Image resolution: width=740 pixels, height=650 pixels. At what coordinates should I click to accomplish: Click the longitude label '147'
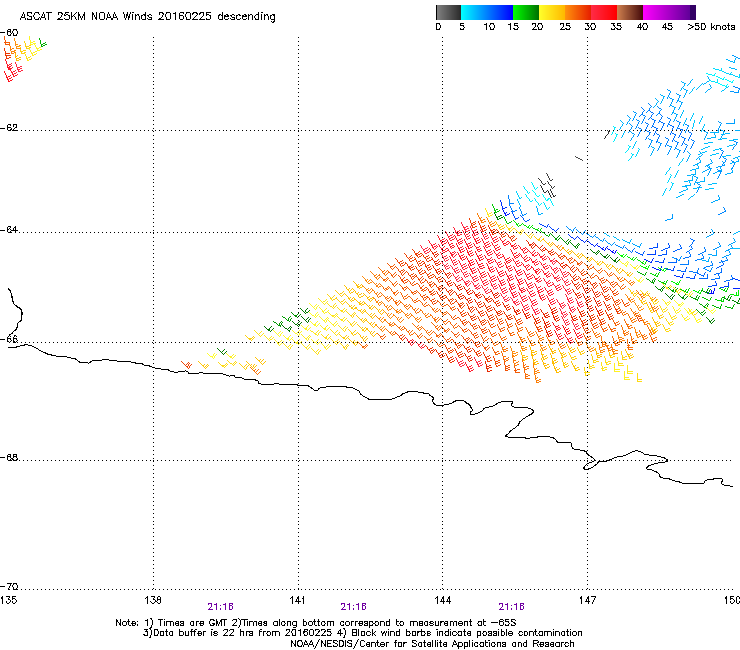click(587, 600)
